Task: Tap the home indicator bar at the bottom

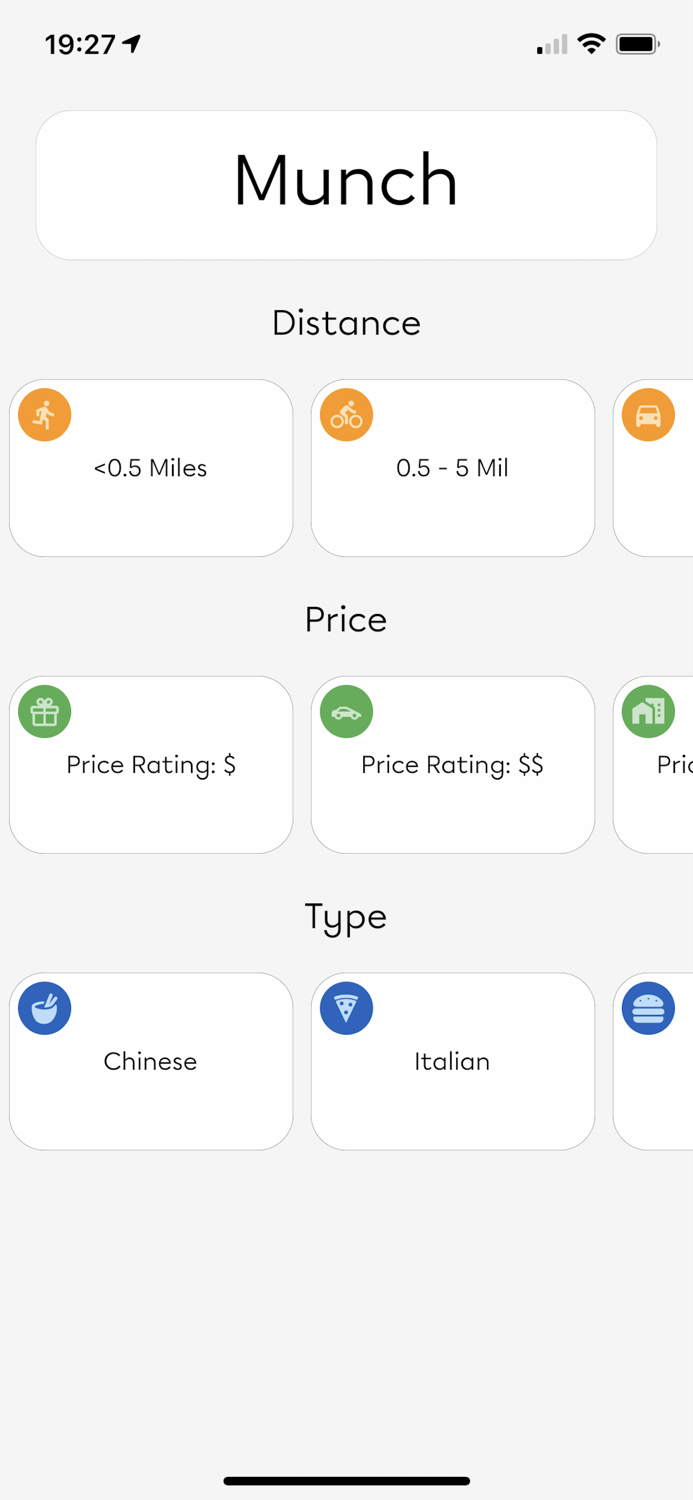Action: pyautogui.click(x=346, y=1481)
